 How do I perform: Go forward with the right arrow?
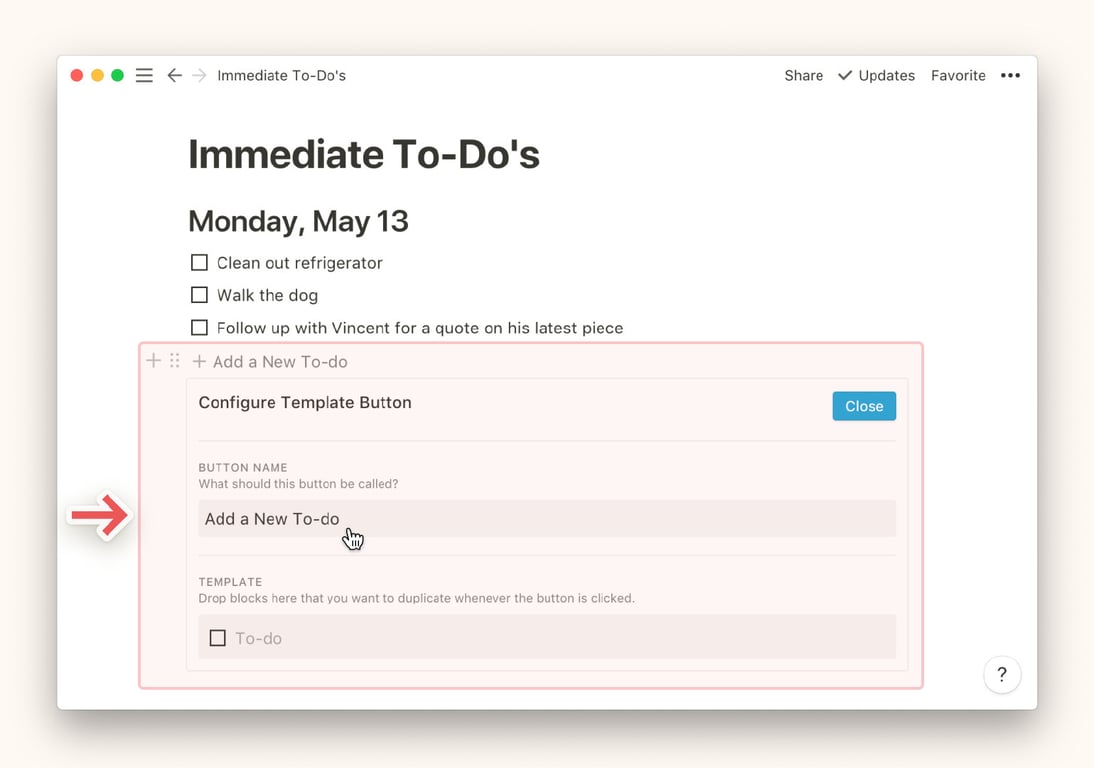click(x=199, y=76)
